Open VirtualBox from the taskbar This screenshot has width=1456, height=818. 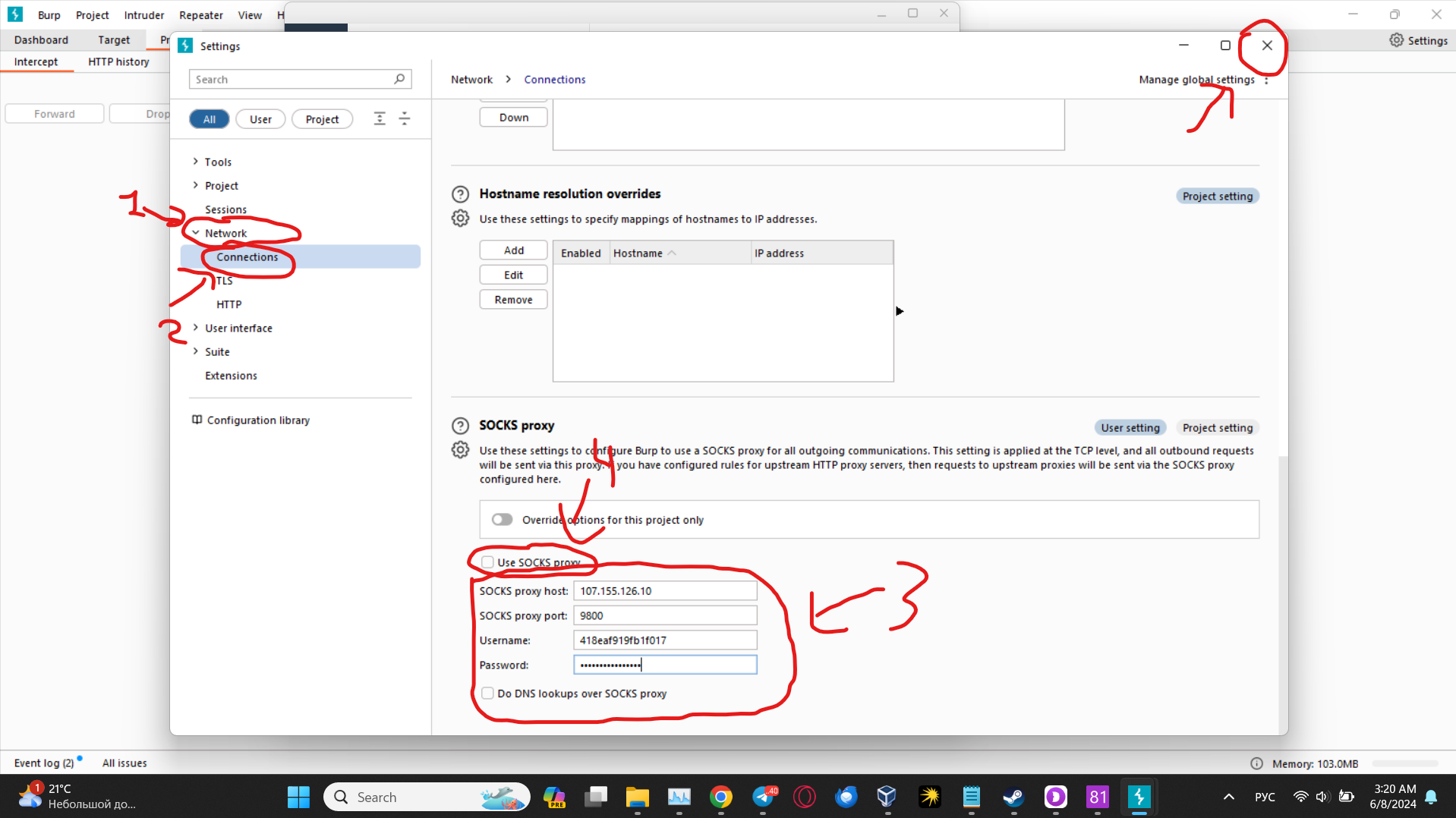[x=887, y=797]
